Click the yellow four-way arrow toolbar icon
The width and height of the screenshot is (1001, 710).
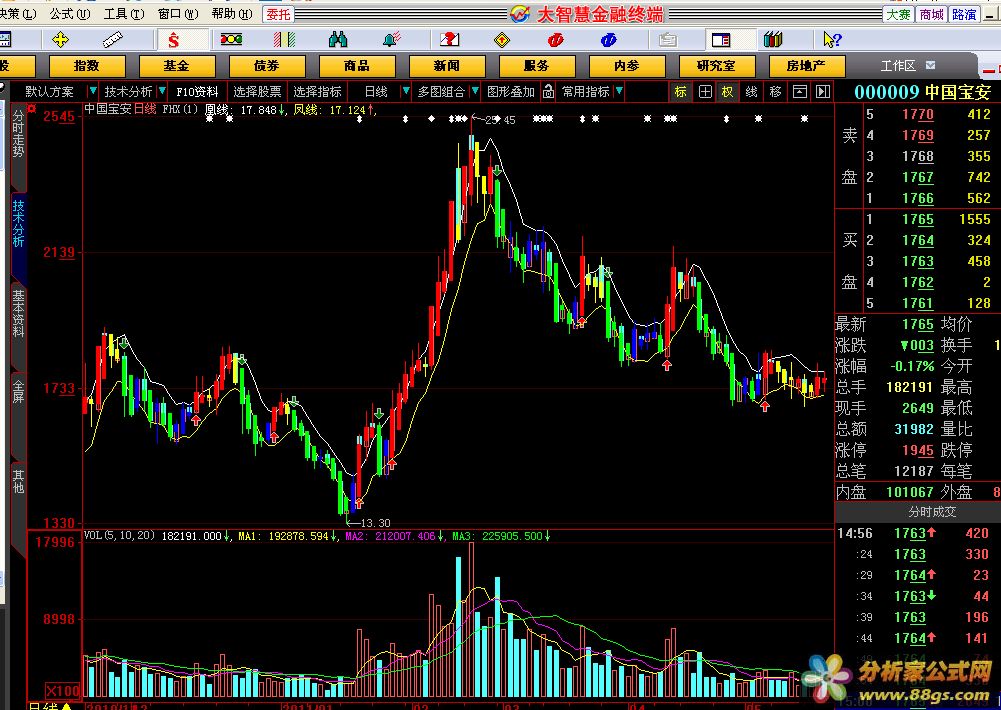(61, 40)
